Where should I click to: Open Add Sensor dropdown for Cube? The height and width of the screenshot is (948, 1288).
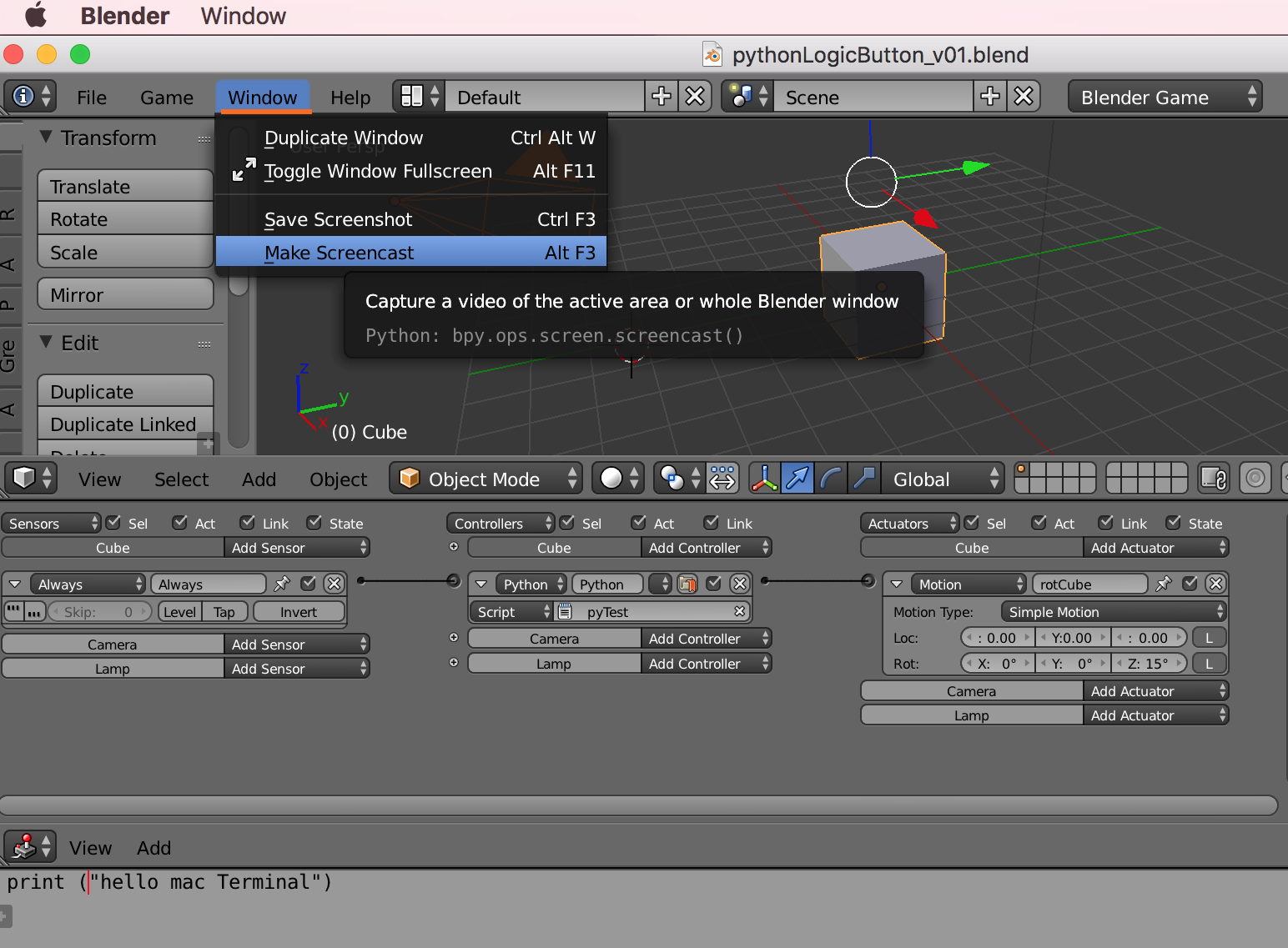(297, 547)
